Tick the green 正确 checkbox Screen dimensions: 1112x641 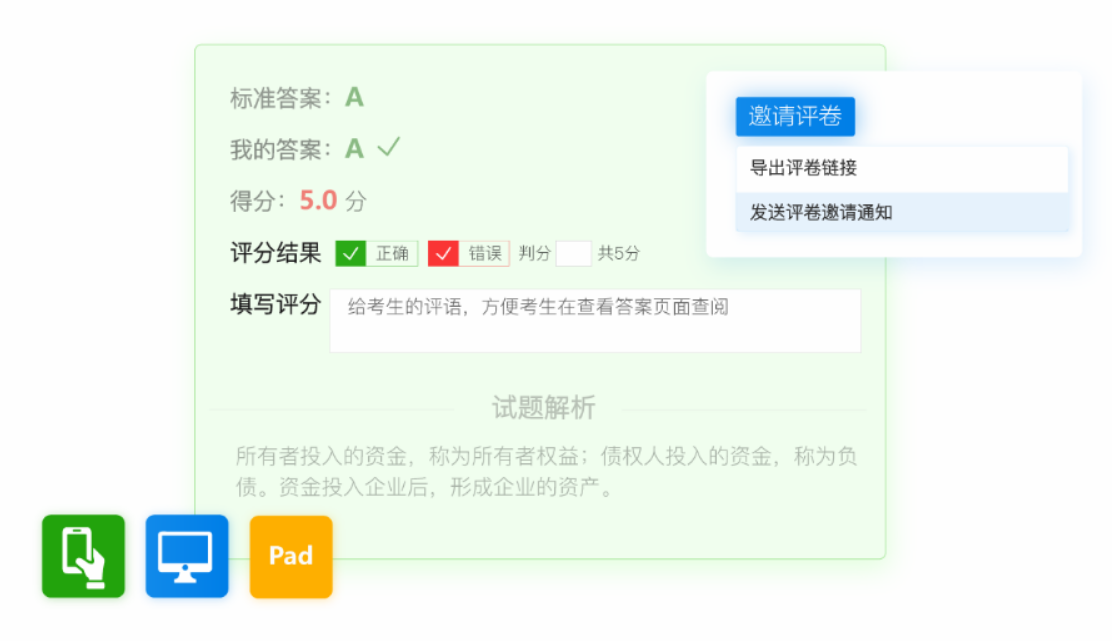click(x=350, y=254)
